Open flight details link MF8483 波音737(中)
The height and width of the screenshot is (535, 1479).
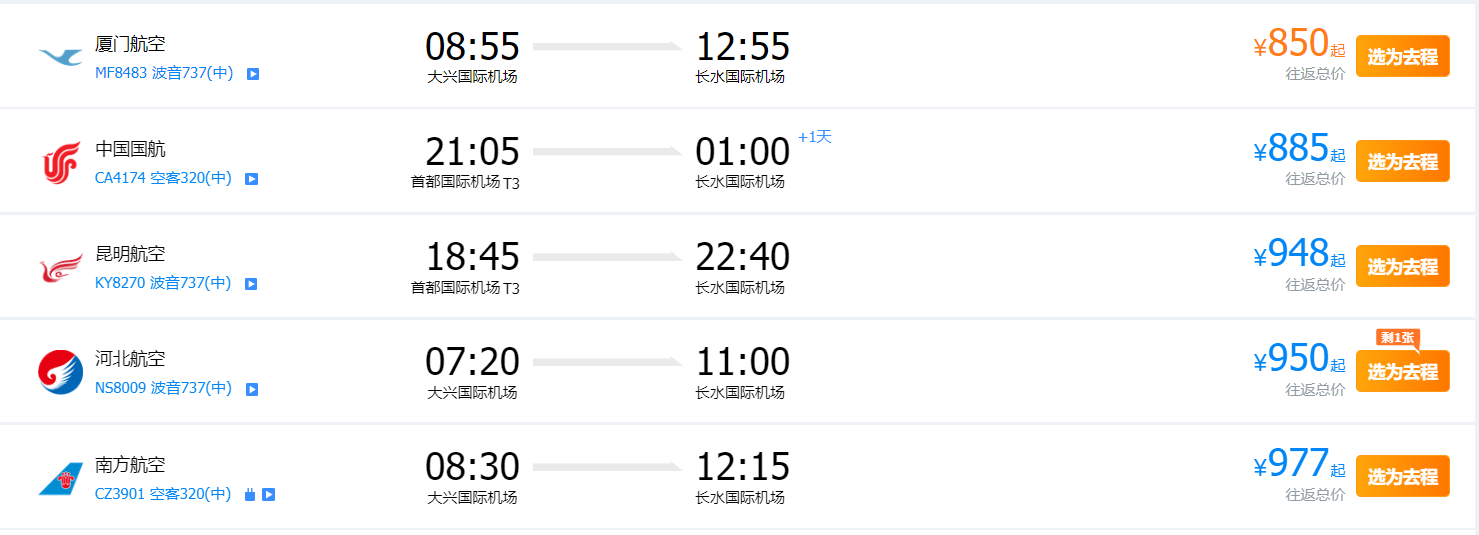click(x=164, y=73)
